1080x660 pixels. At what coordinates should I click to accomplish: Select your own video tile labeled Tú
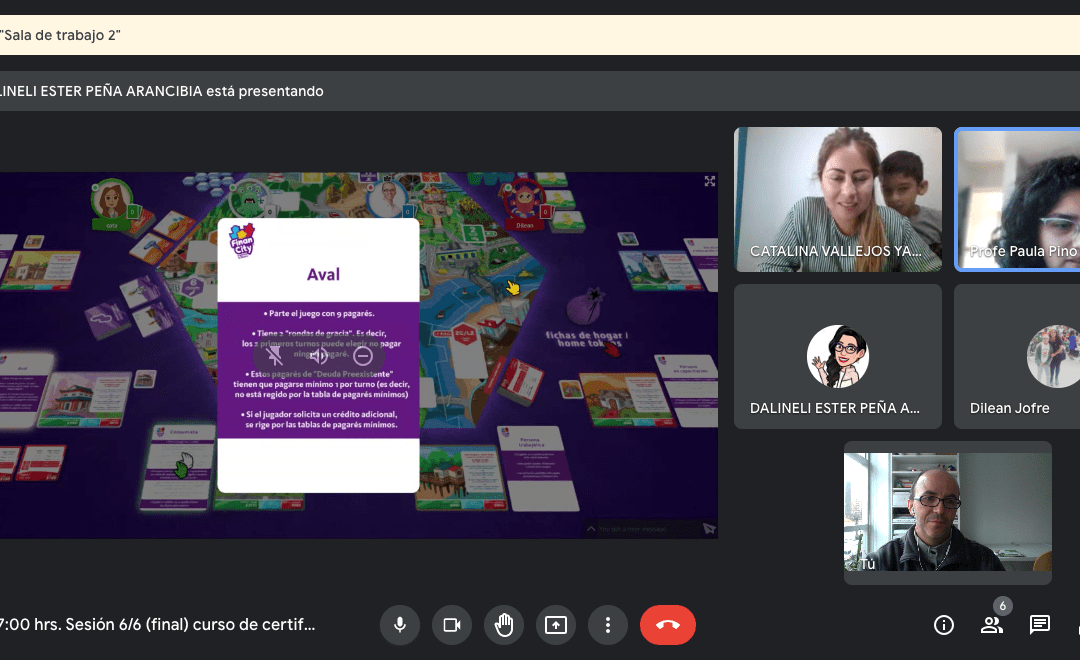point(948,513)
